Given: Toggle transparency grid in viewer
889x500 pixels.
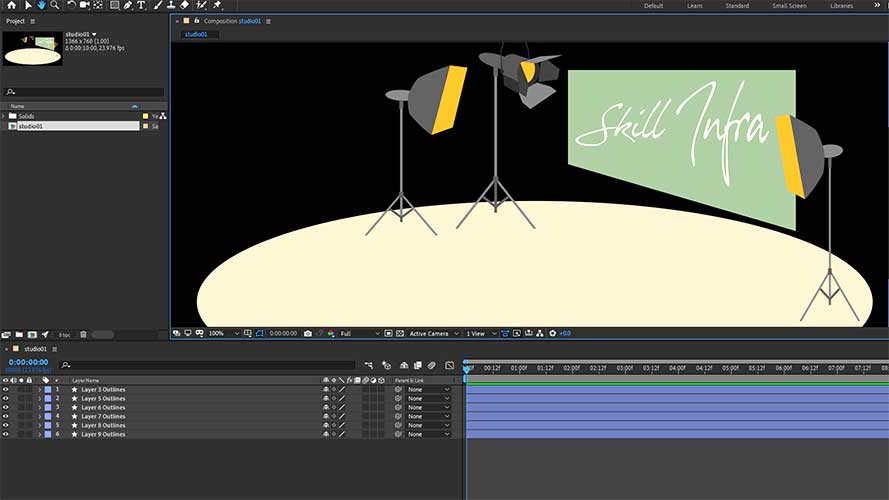Looking at the screenshot, I should pyautogui.click(x=400, y=333).
